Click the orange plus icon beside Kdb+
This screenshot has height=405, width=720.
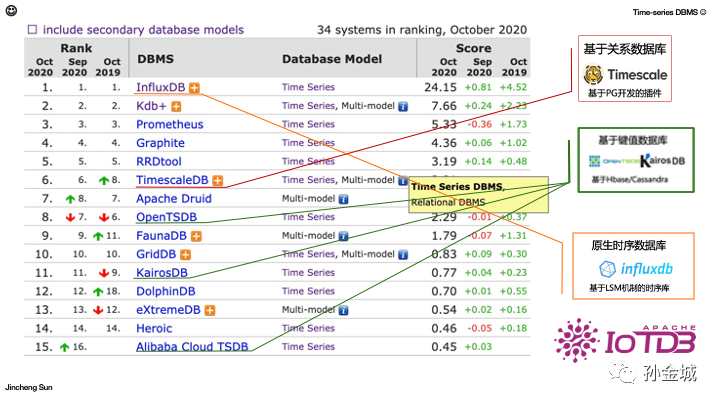[176, 106]
